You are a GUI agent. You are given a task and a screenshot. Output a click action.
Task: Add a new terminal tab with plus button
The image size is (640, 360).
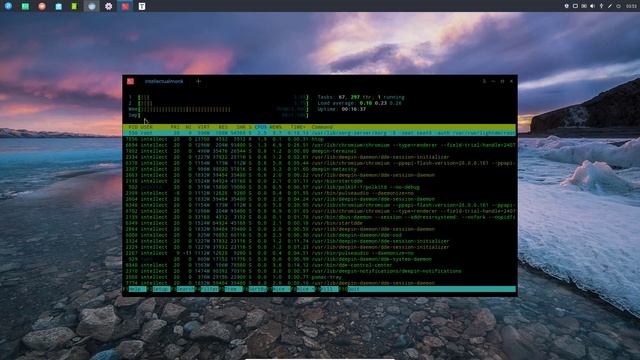tap(198, 81)
